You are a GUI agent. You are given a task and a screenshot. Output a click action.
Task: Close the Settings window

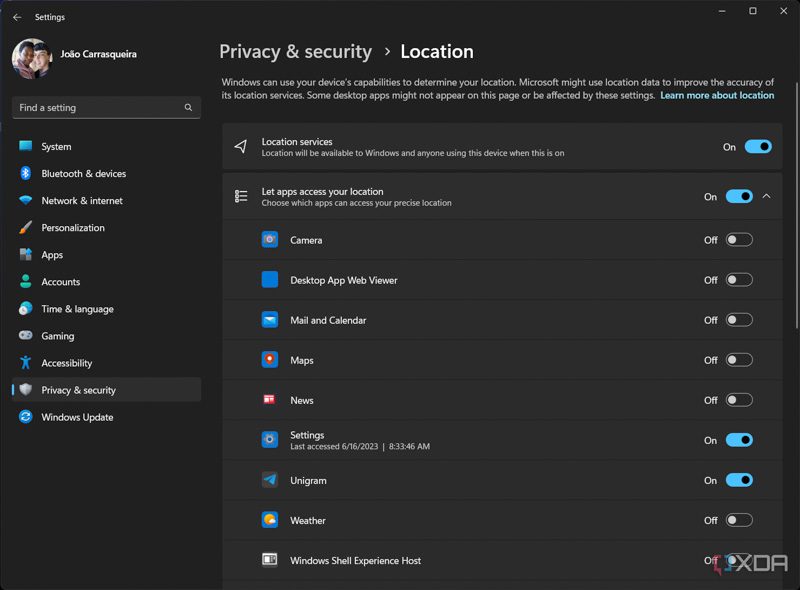[784, 11]
